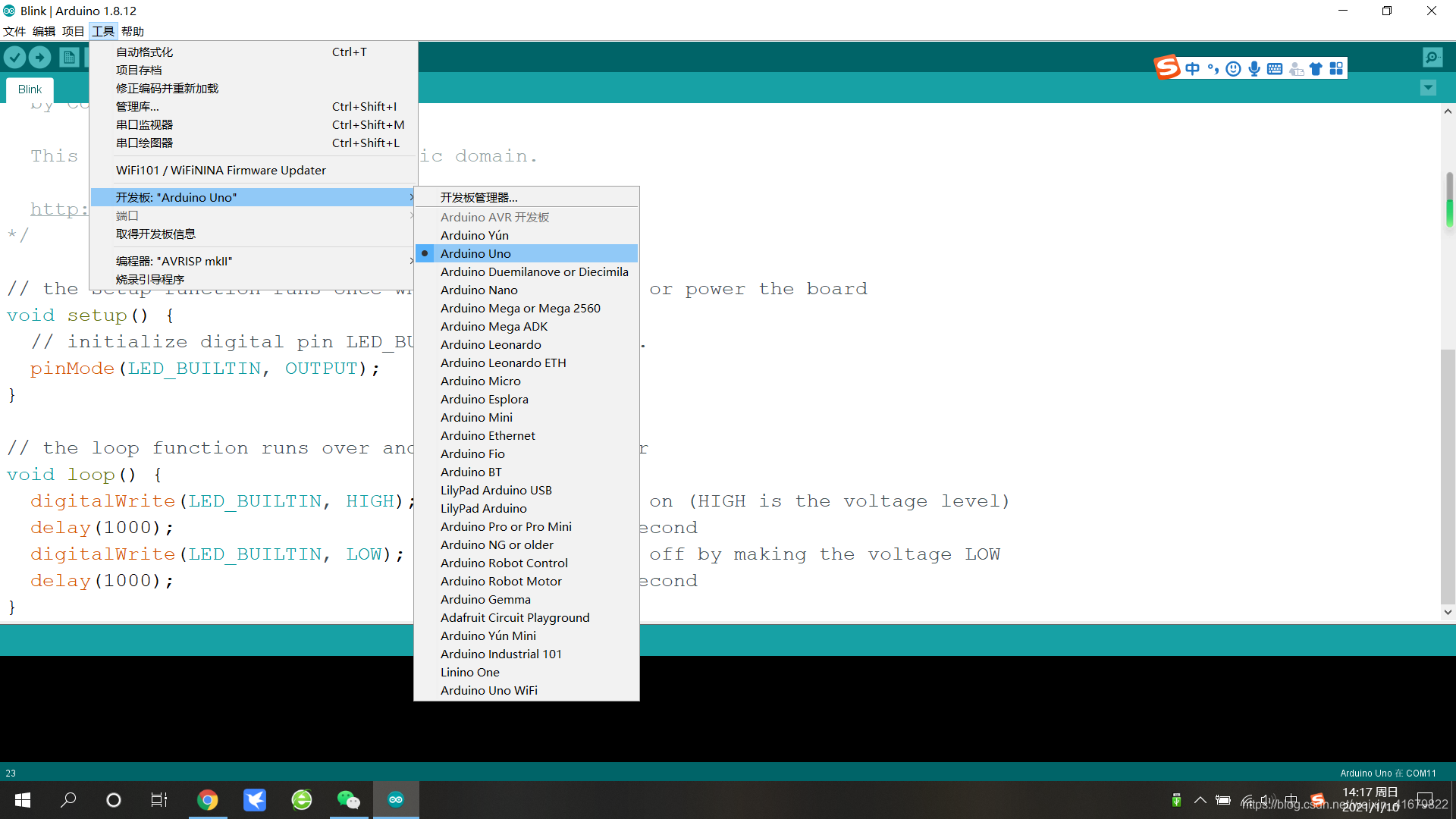Open the tab options dropdown arrow
1456x819 pixels.
tap(1428, 88)
